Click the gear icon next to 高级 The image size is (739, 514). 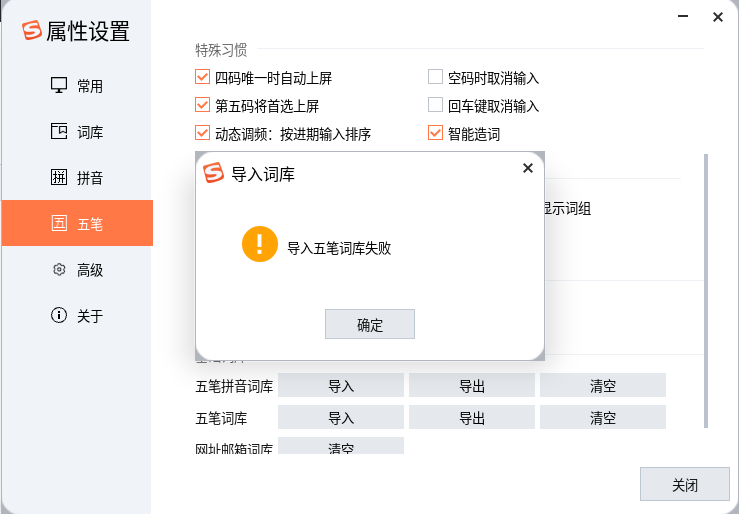pyautogui.click(x=59, y=269)
